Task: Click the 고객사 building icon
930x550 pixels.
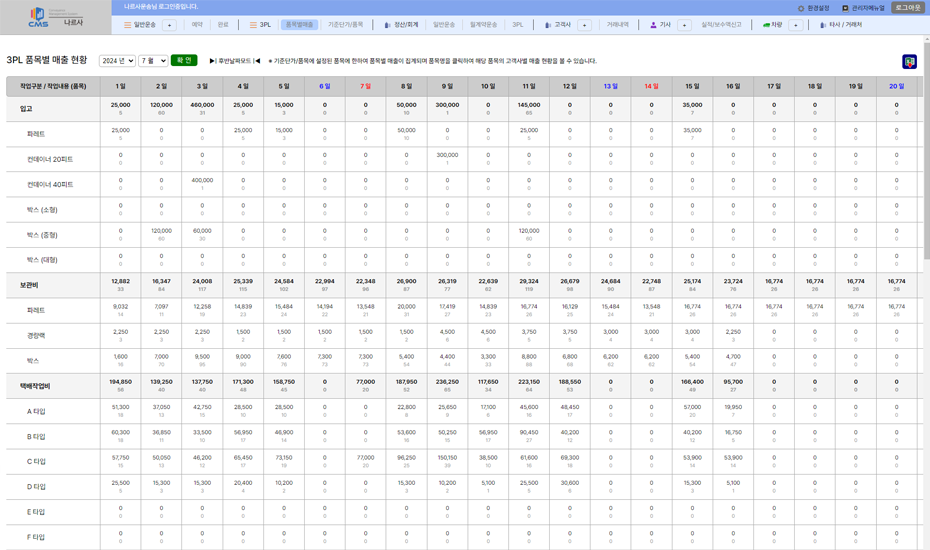Action: (x=548, y=25)
